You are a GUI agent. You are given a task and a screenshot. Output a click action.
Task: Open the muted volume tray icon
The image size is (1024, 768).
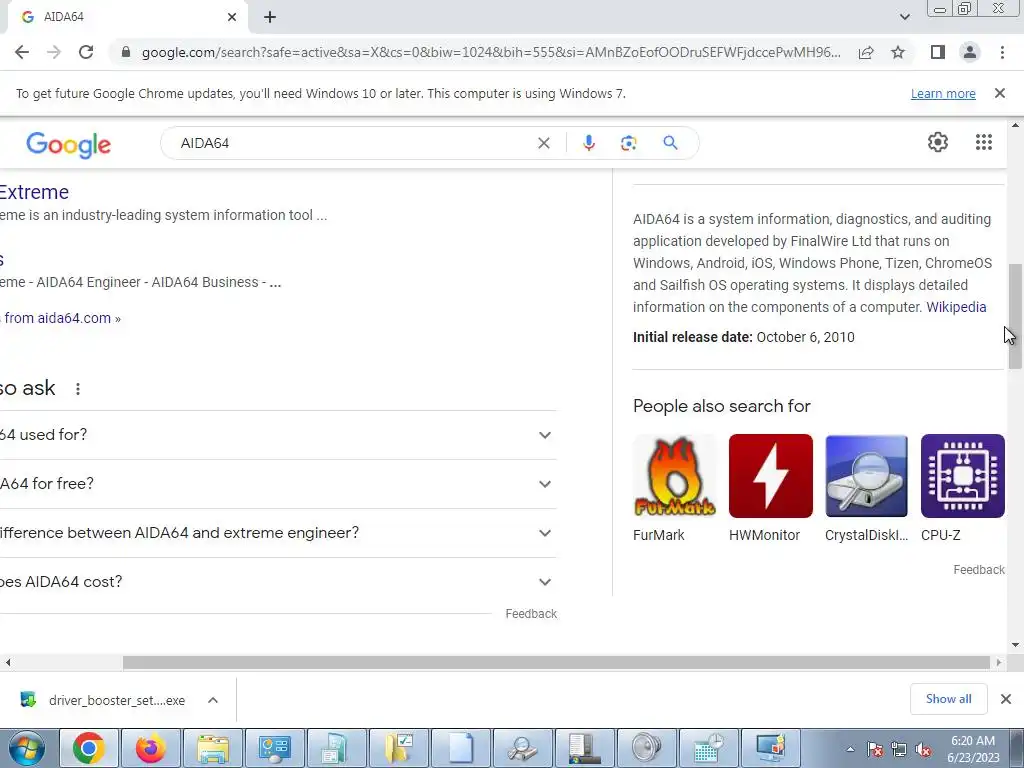923,750
